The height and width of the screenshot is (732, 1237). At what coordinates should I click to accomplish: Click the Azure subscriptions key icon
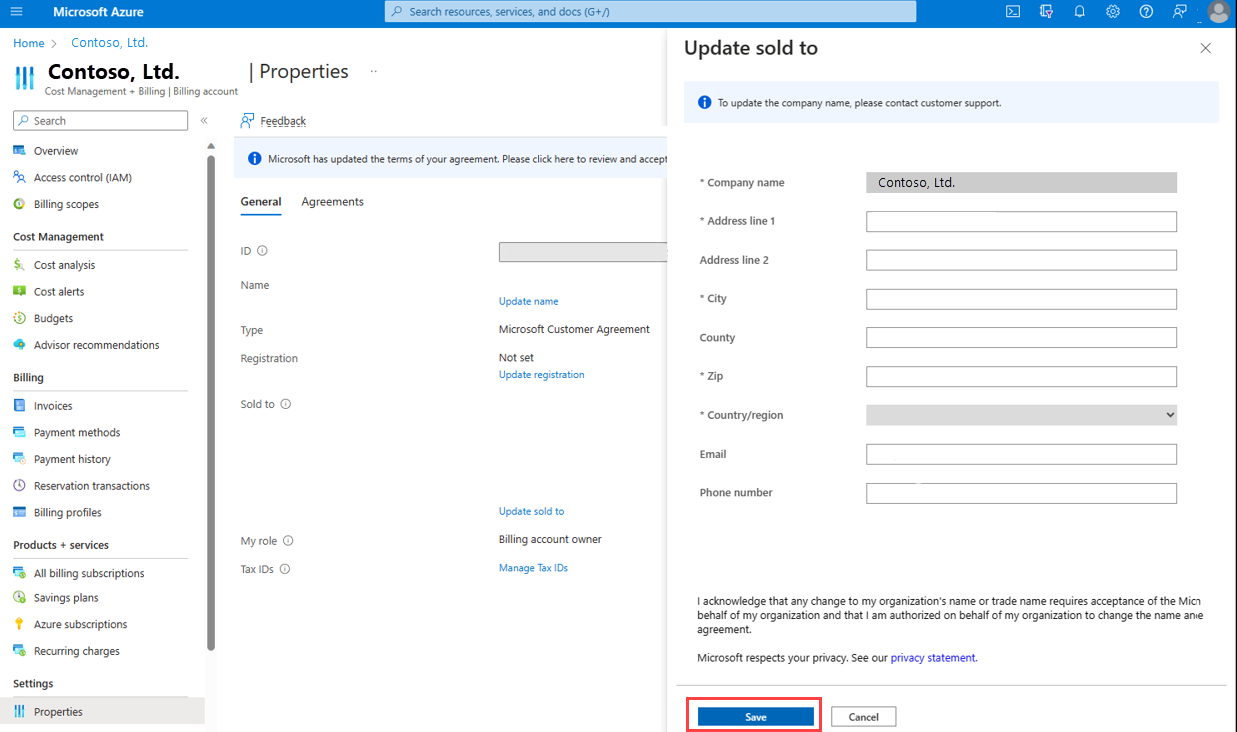19,624
